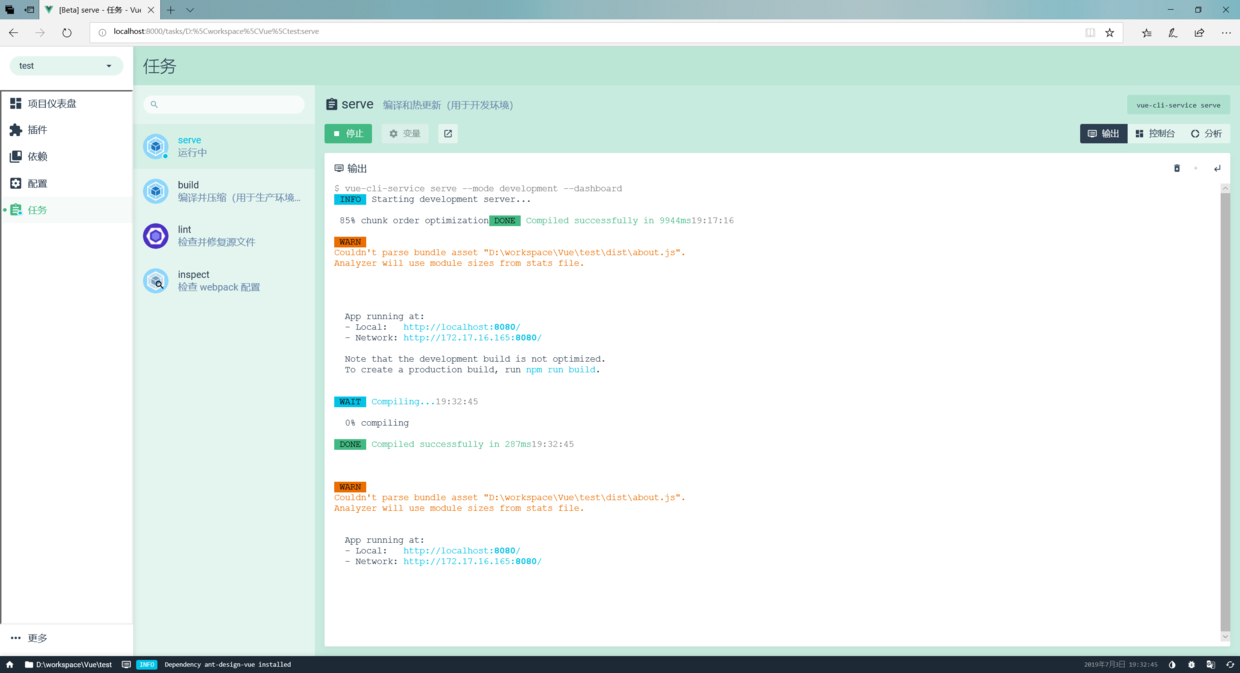
Task: Open 更多 more menu at sidebar bottom
Action: (66, 638)
